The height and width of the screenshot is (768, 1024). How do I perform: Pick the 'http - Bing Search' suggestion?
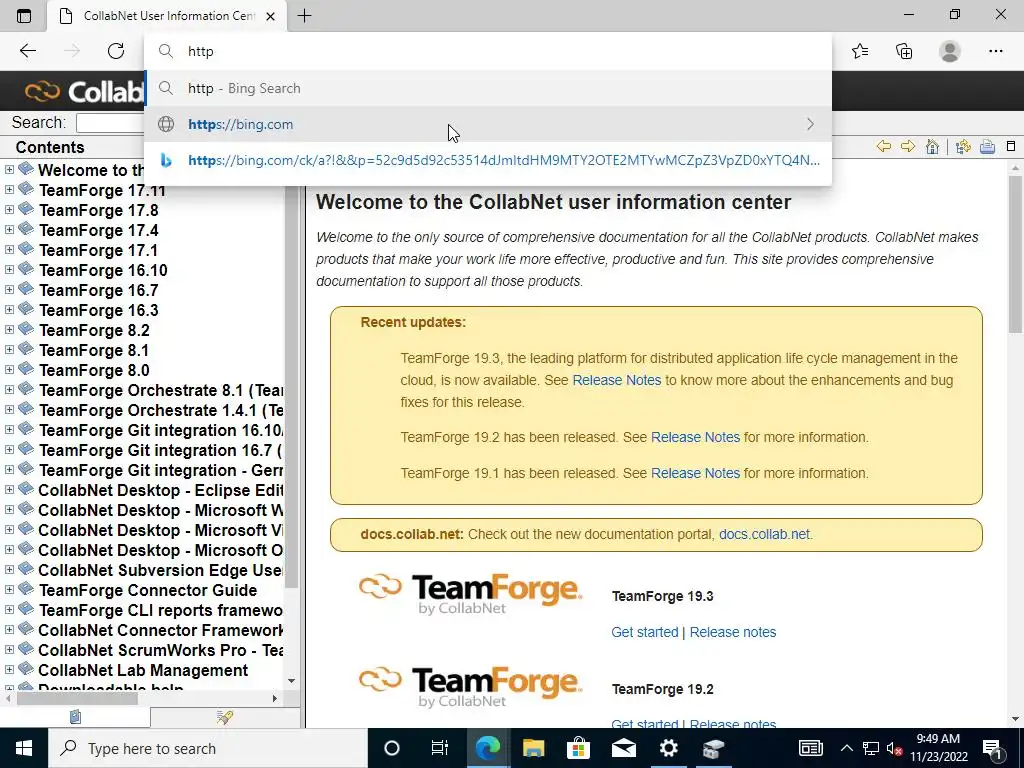click(x=488, y=88)
